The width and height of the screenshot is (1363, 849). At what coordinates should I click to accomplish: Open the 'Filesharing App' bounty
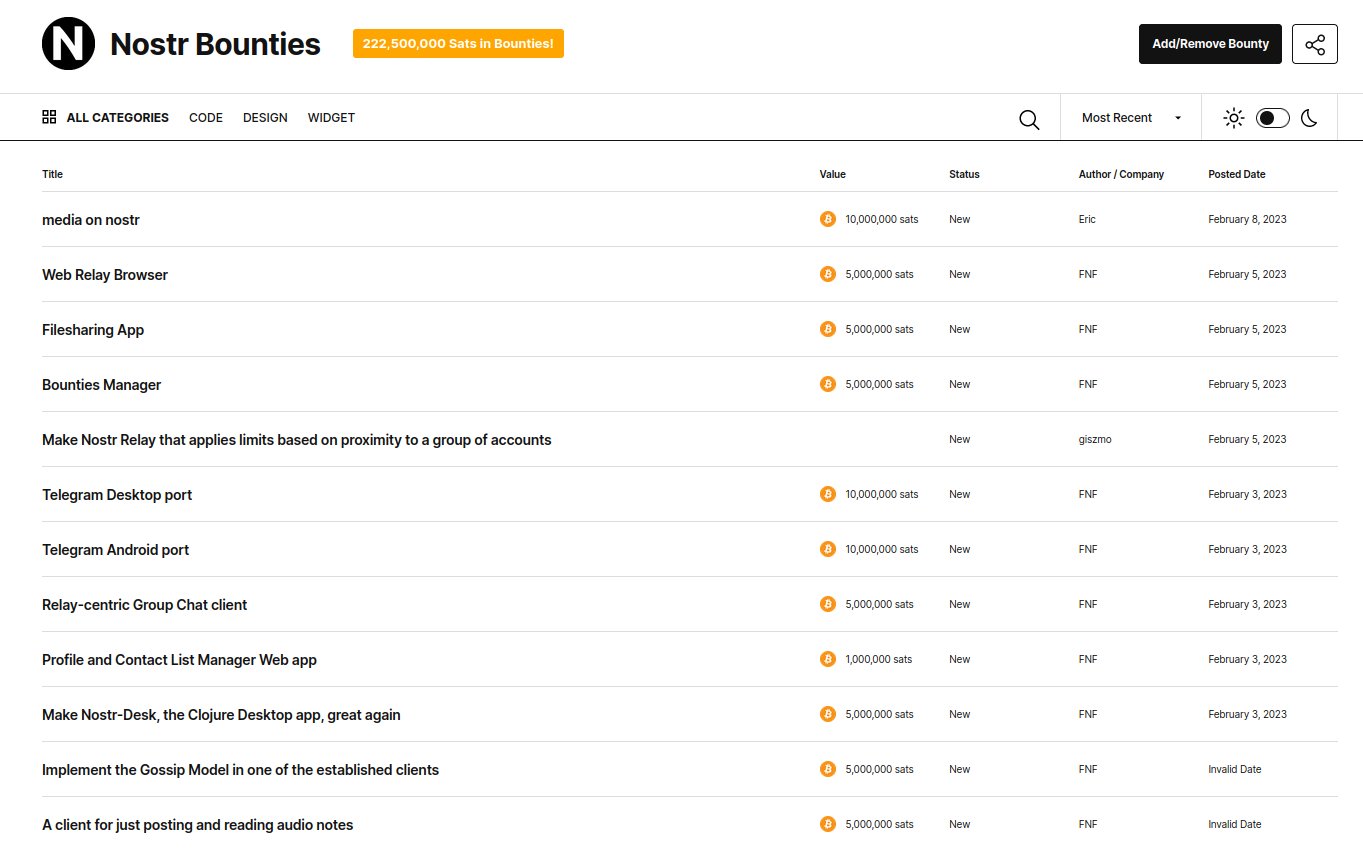tap(93, 329)
